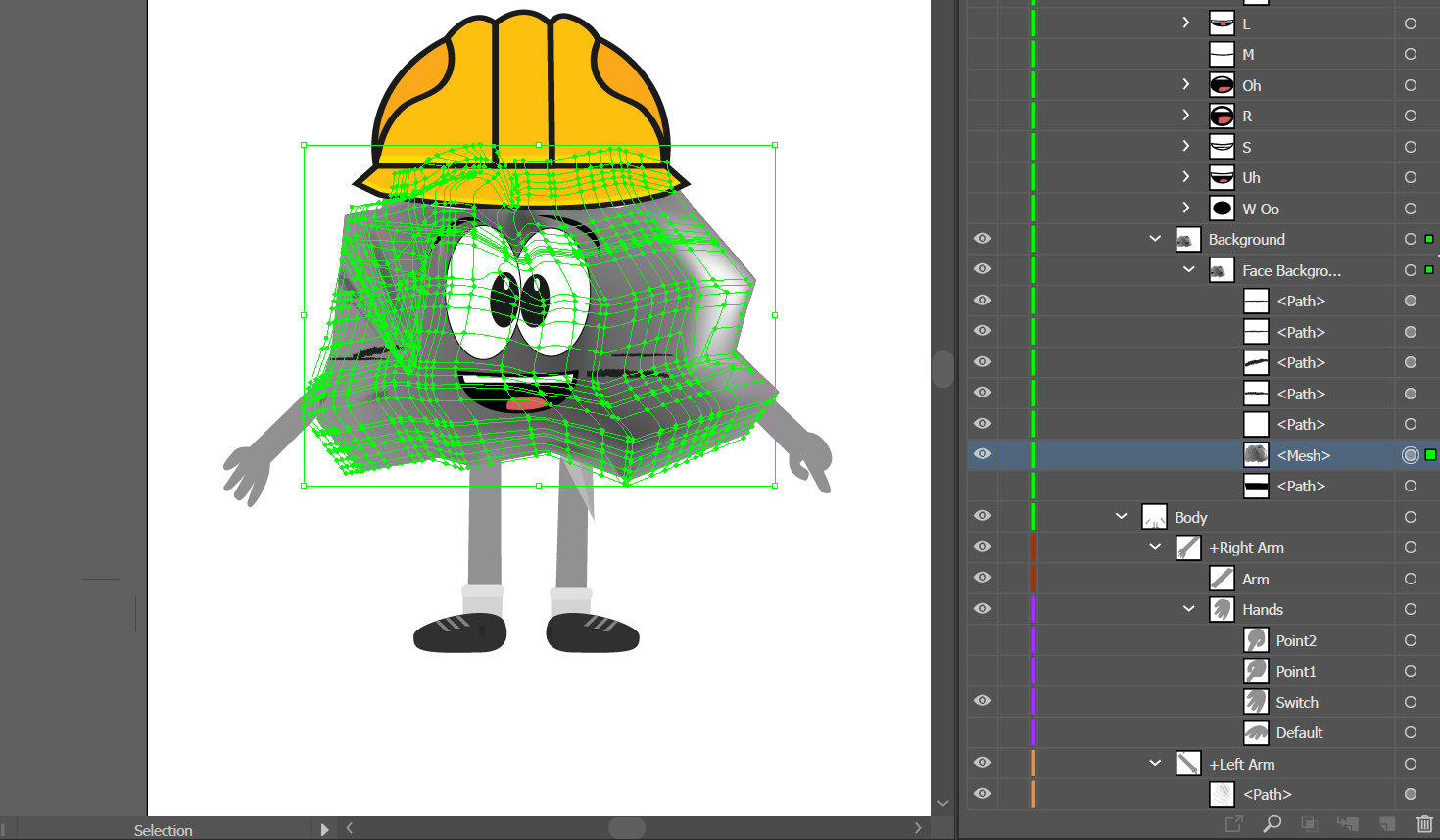The image size is (1440, 840).
Task: Expand the W-Oo mouth layer
Action: point(1186,208)
